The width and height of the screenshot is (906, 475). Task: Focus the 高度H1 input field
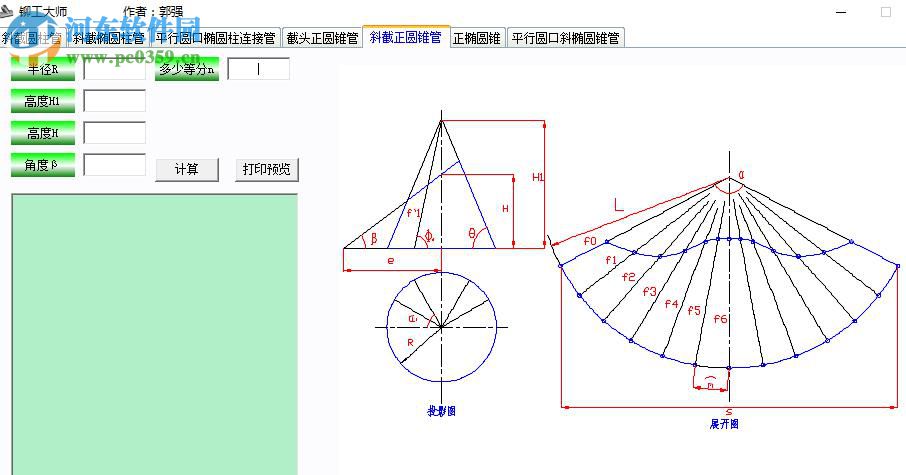coord(114,101)
